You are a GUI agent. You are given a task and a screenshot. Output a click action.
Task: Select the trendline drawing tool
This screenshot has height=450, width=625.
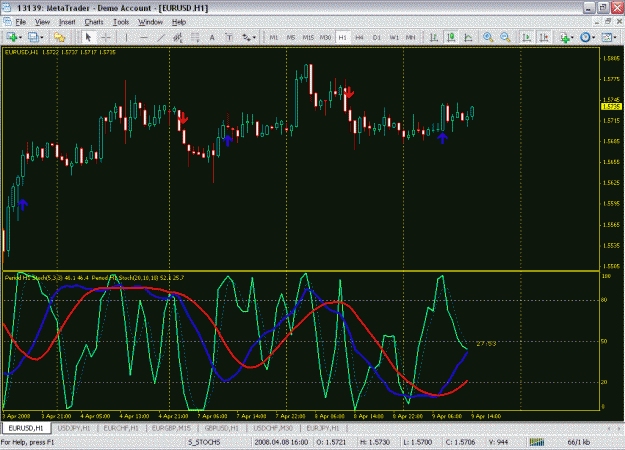tap(161, 37)
